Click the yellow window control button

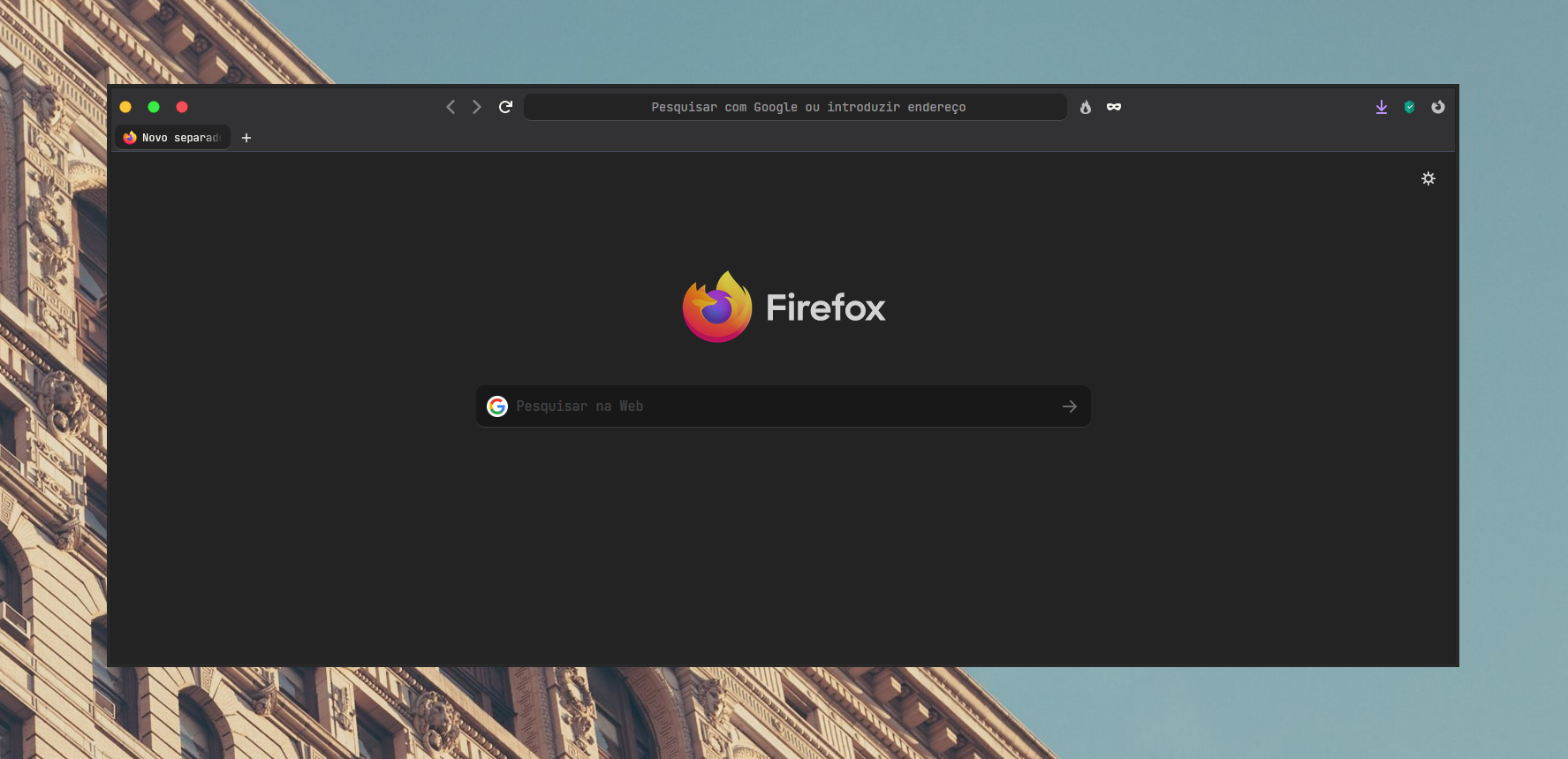pyautogui.click(x=125, y=107)
